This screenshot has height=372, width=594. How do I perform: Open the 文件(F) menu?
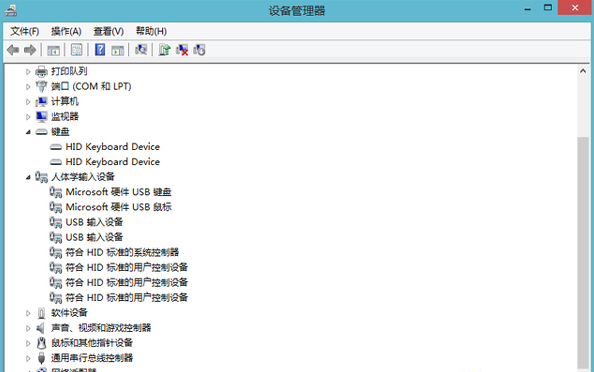click(25, 31)
